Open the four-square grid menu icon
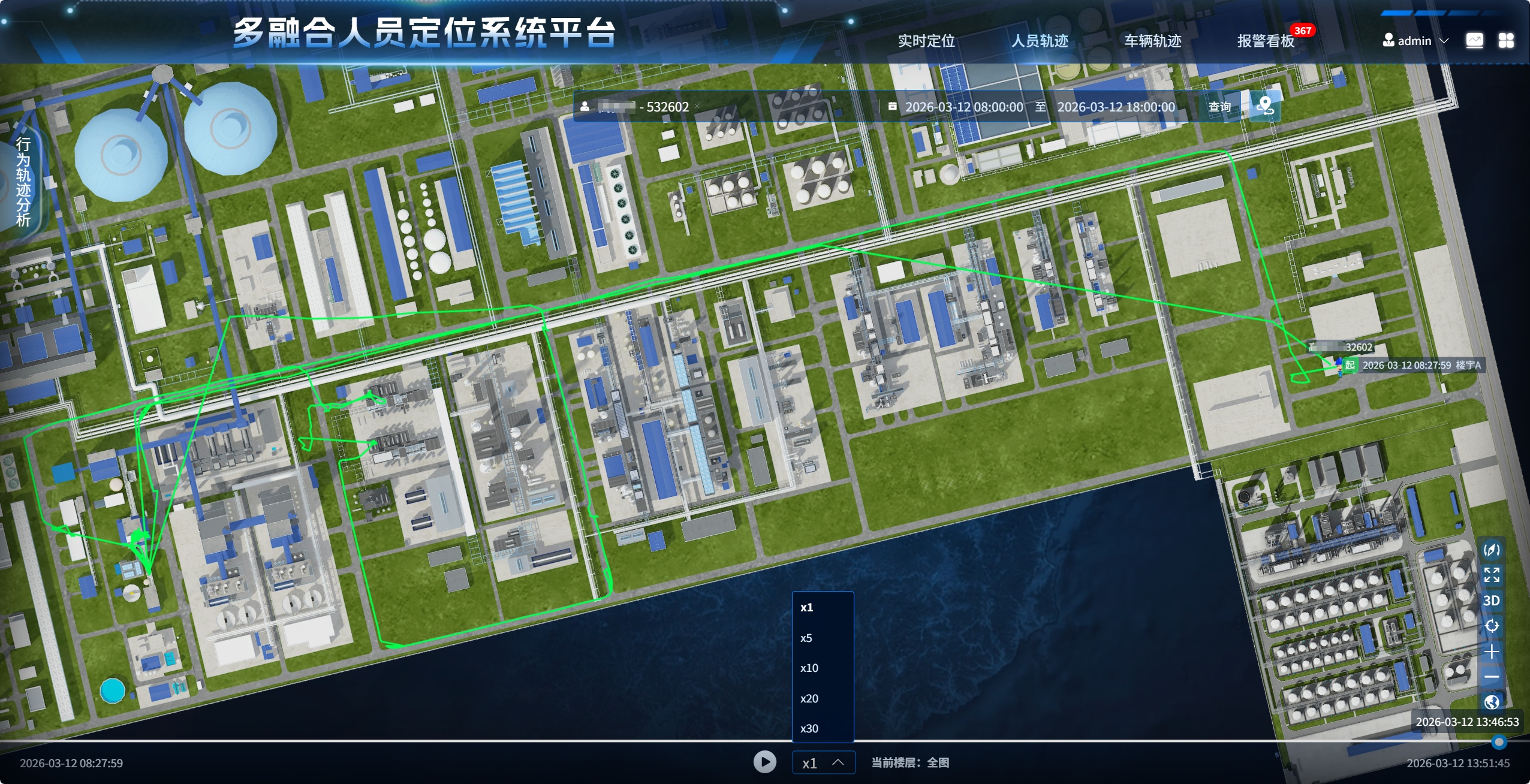The width and height of the screenshot is (1530, 784). pos(1505,41)
